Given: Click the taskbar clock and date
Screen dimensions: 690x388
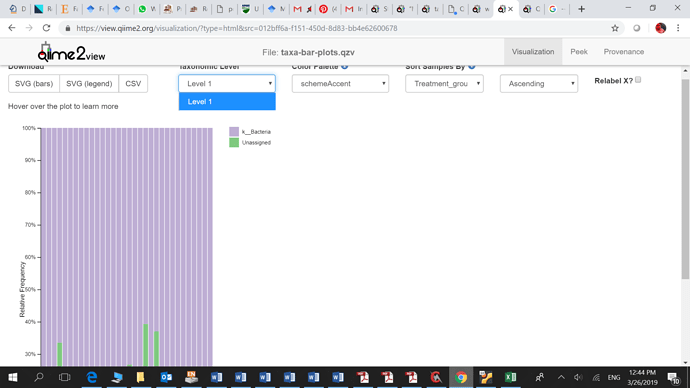Looking at the screenshot, I should (642, 377).
